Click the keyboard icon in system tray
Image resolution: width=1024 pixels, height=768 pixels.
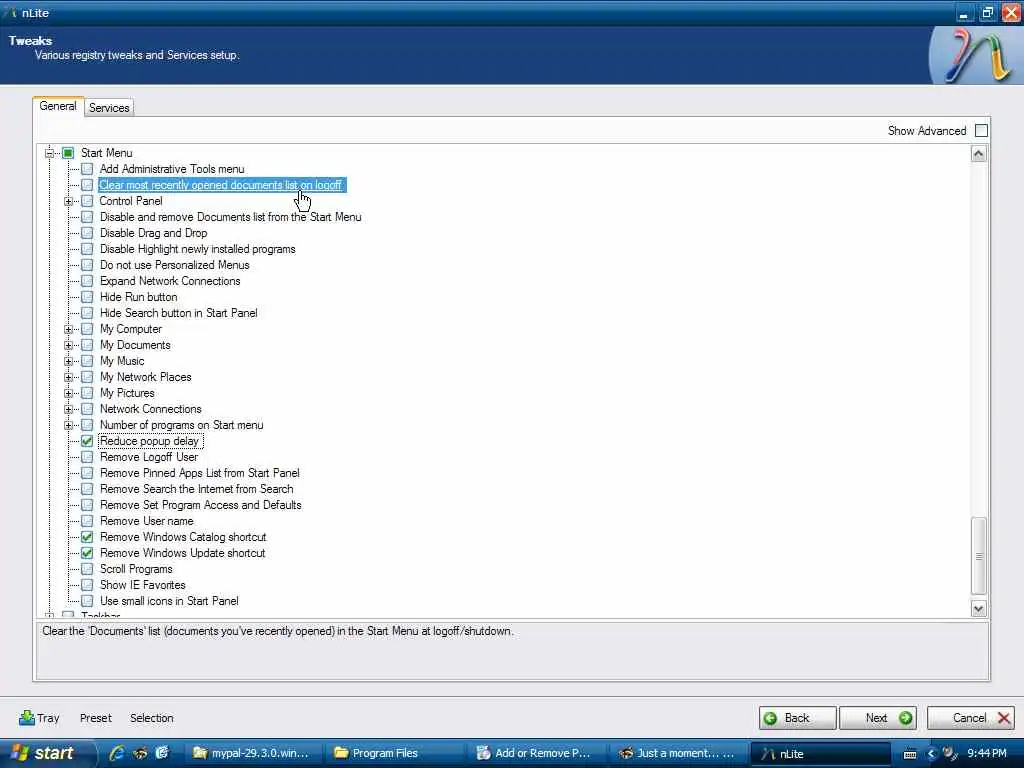[910, 754]
